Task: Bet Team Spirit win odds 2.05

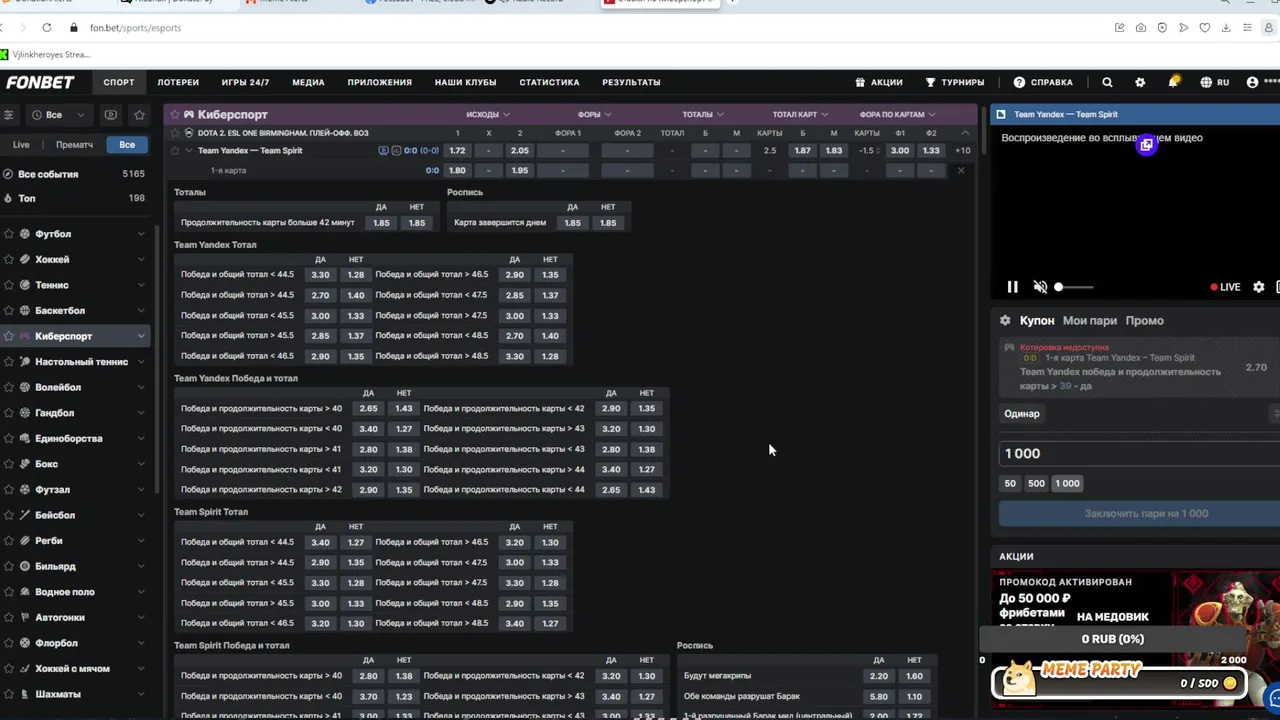Action: 519,150
